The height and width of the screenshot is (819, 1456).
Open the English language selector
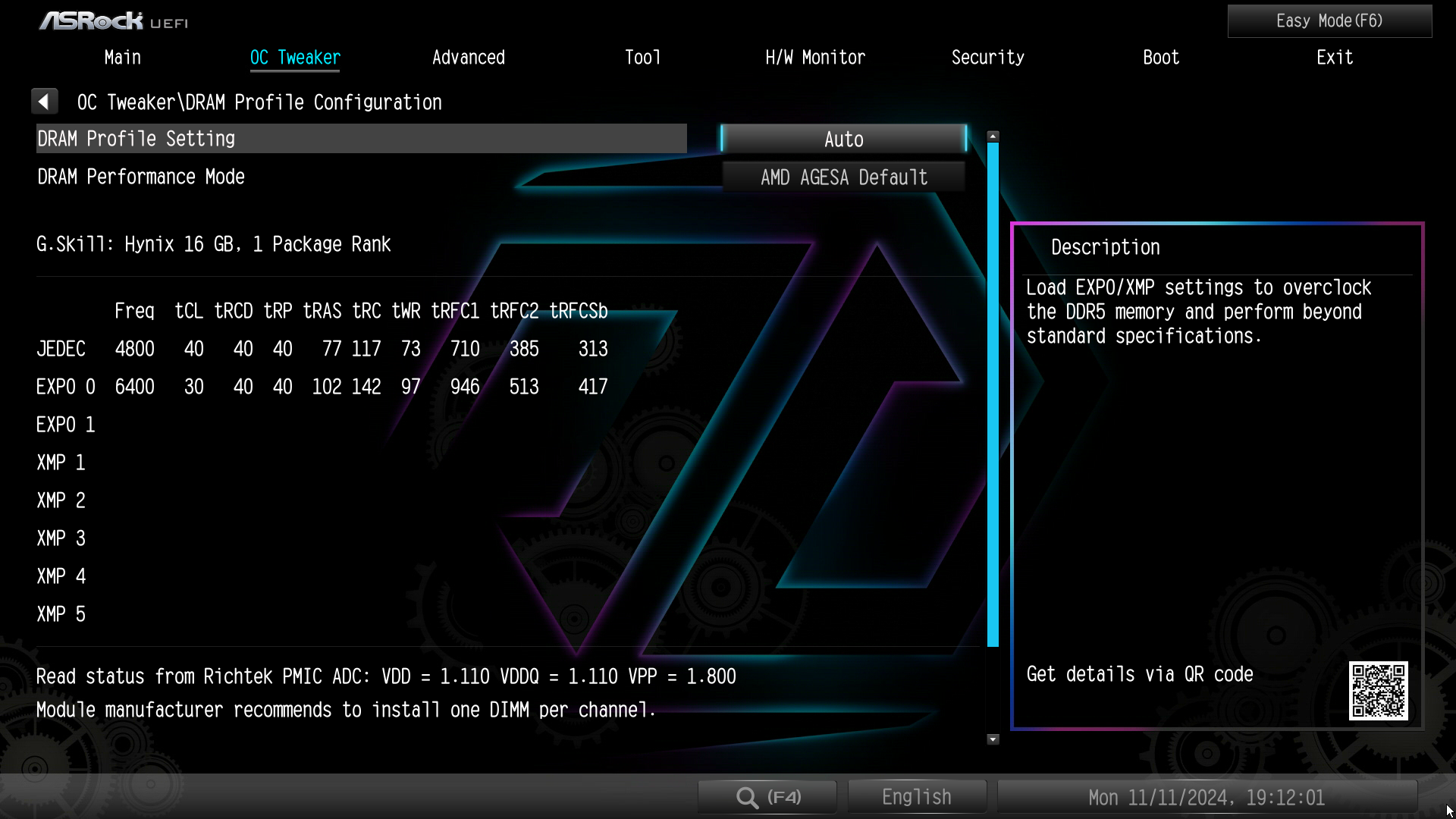coord(917,797)
